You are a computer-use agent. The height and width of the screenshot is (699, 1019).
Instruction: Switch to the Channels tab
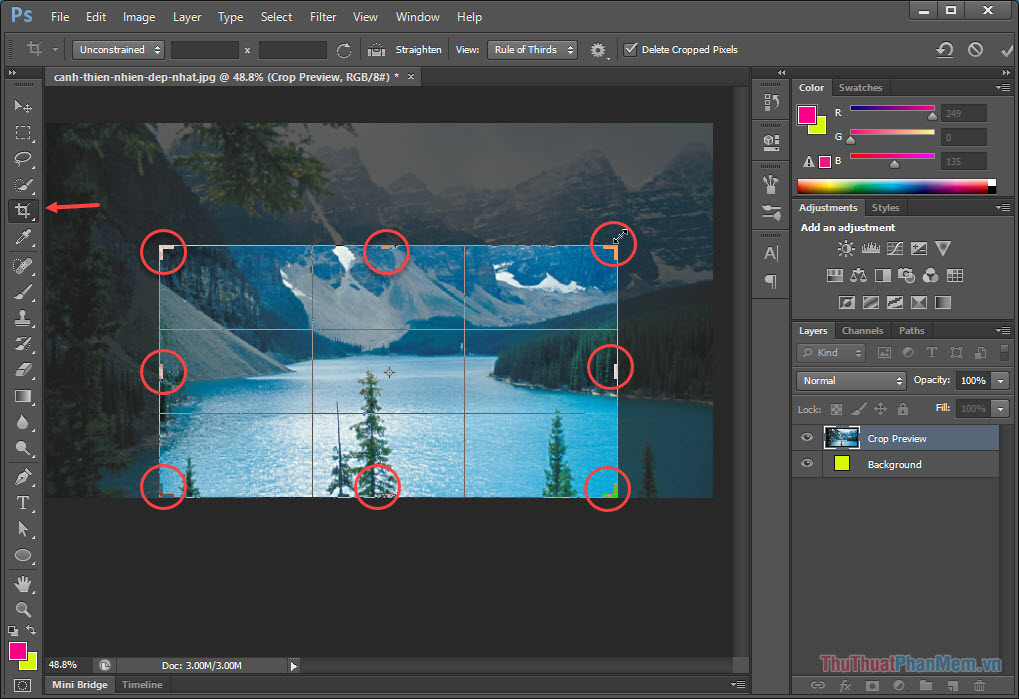[862, 330]
